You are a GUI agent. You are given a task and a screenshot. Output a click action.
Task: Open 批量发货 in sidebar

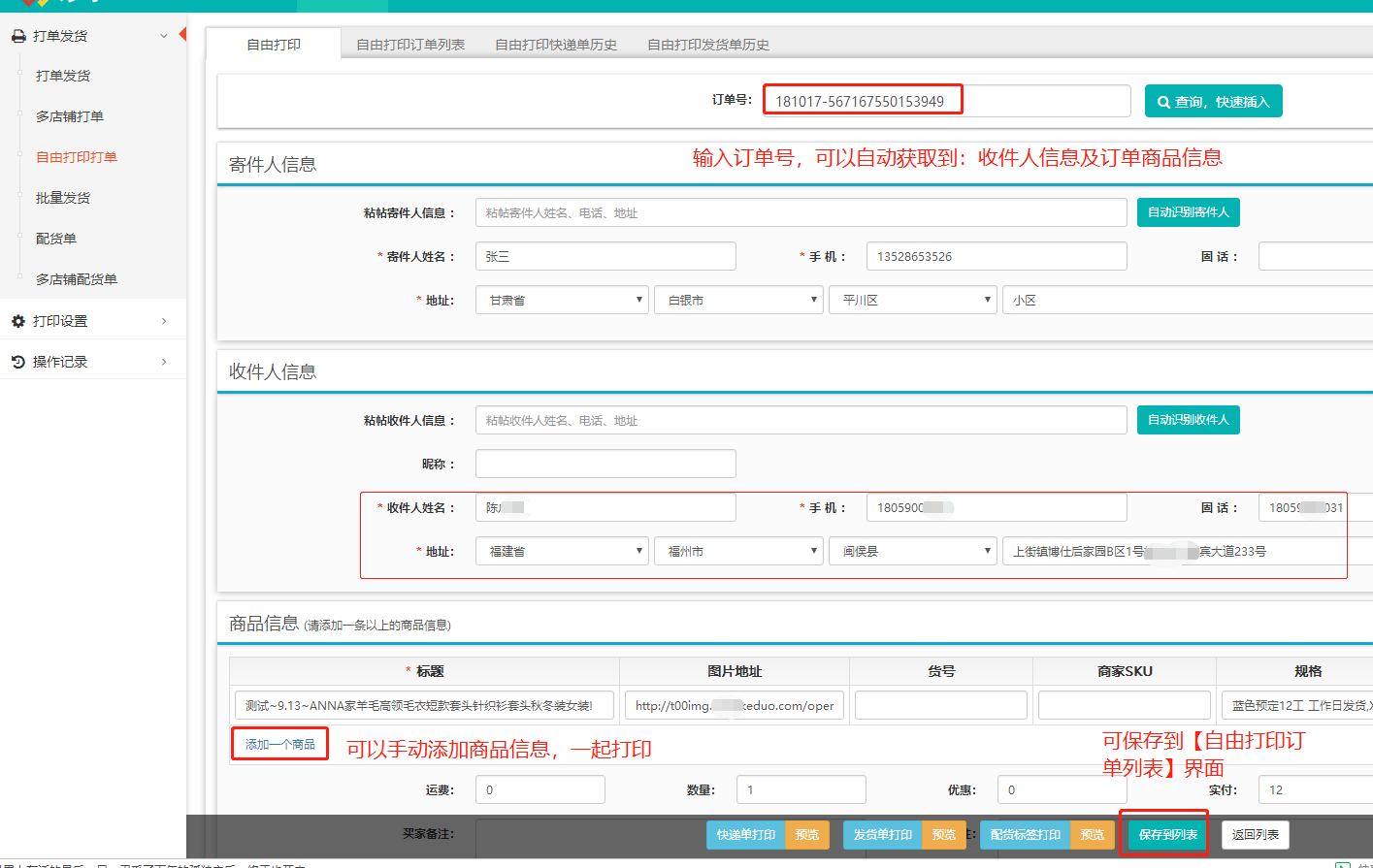point(63,198)
